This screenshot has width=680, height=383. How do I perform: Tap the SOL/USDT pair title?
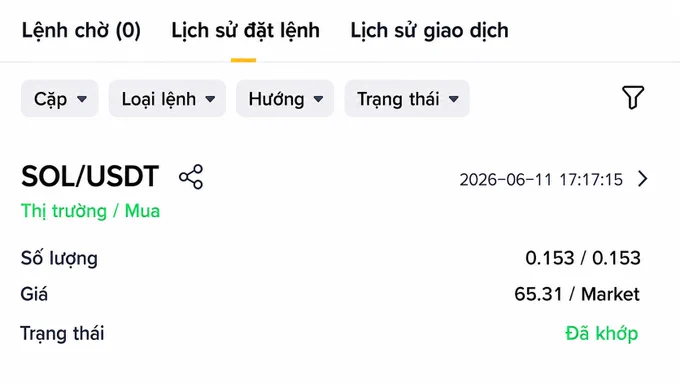[x=90, y=177]
